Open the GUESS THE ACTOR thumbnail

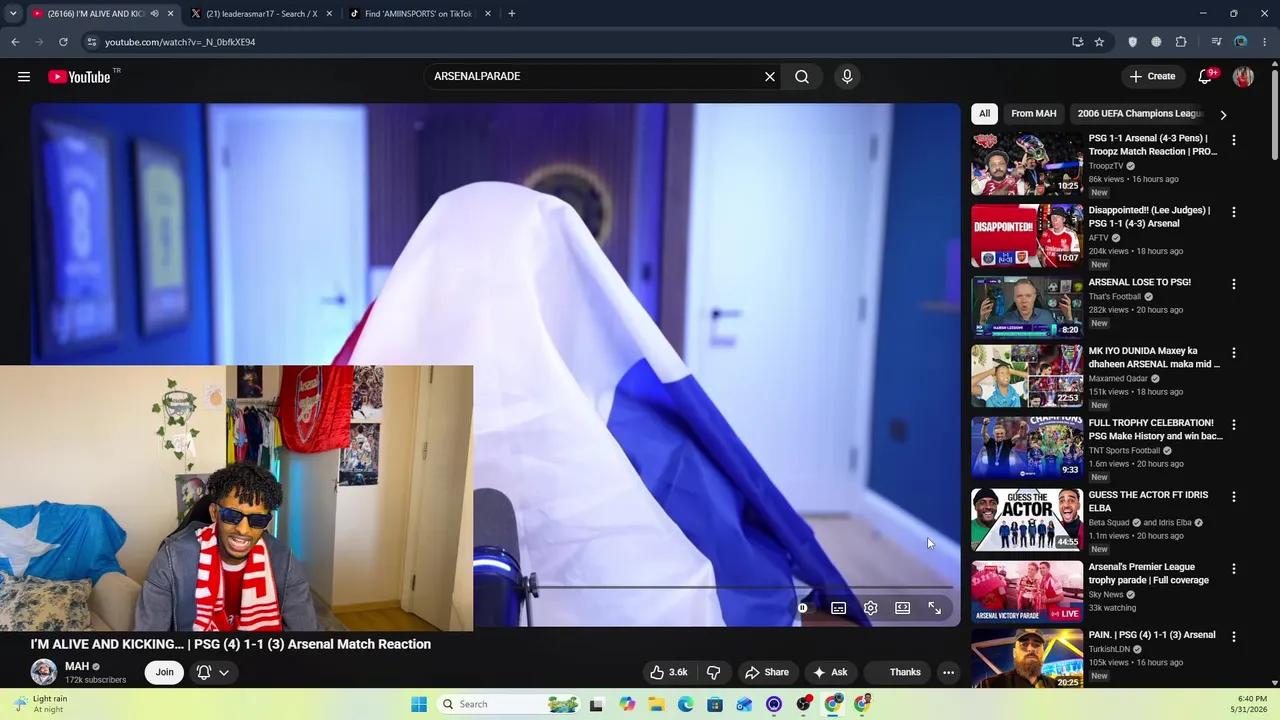[x=1027, y=520]
